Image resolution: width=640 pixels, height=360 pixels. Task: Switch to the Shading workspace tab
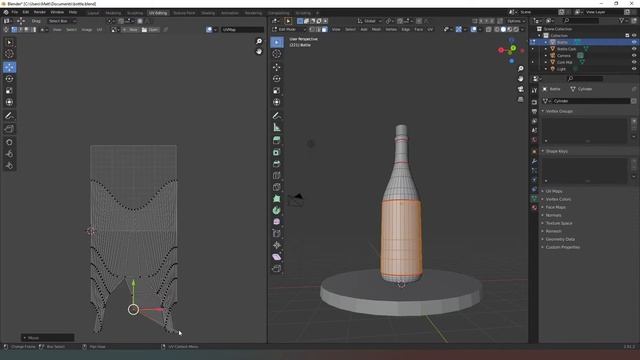[x=208, y=13]
